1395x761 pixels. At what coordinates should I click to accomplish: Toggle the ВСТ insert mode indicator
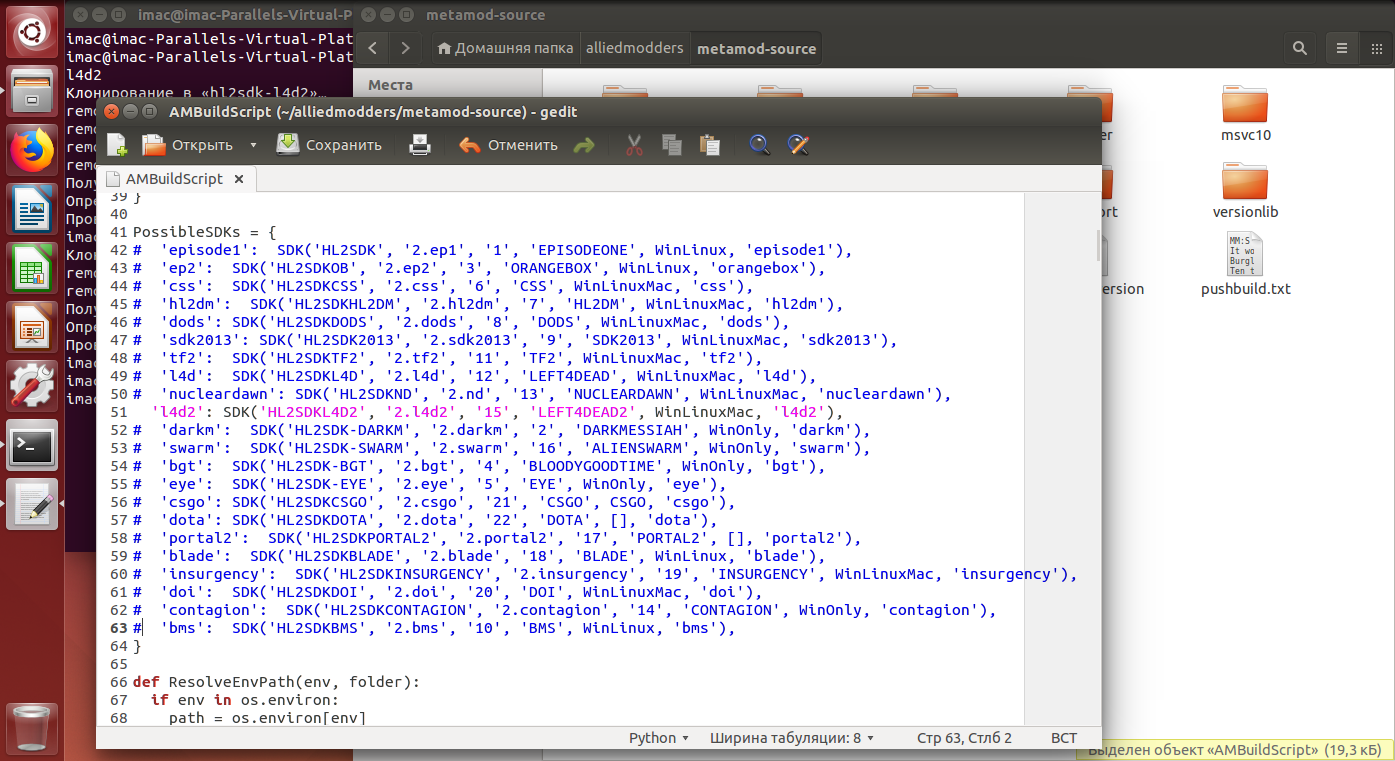click(1064, 738)
